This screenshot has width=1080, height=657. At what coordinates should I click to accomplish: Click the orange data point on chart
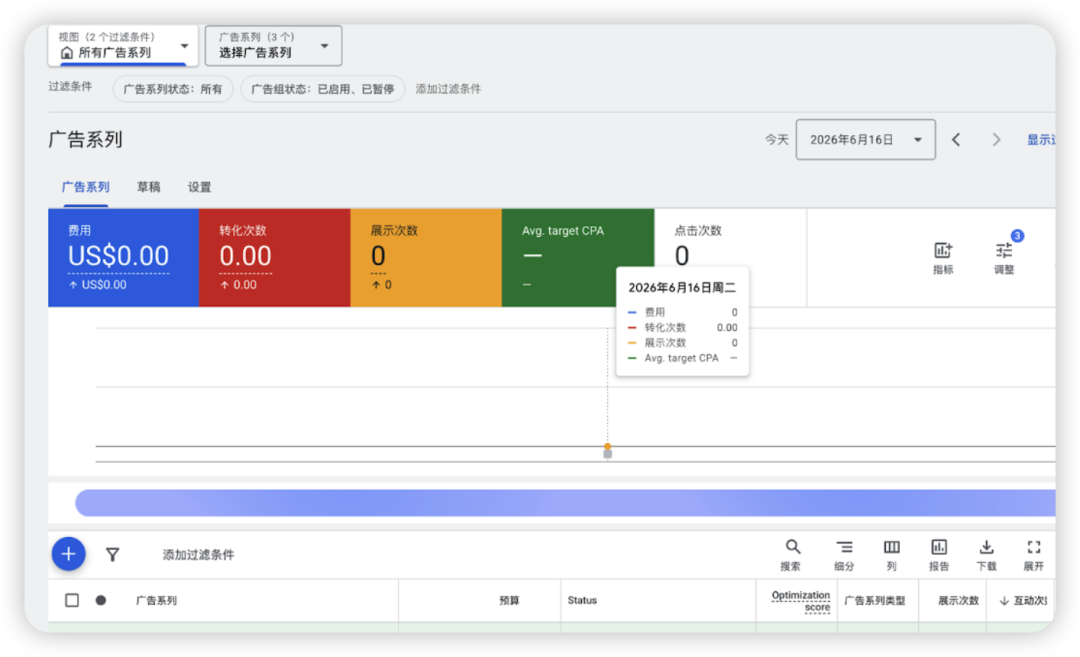click(608, 446)
